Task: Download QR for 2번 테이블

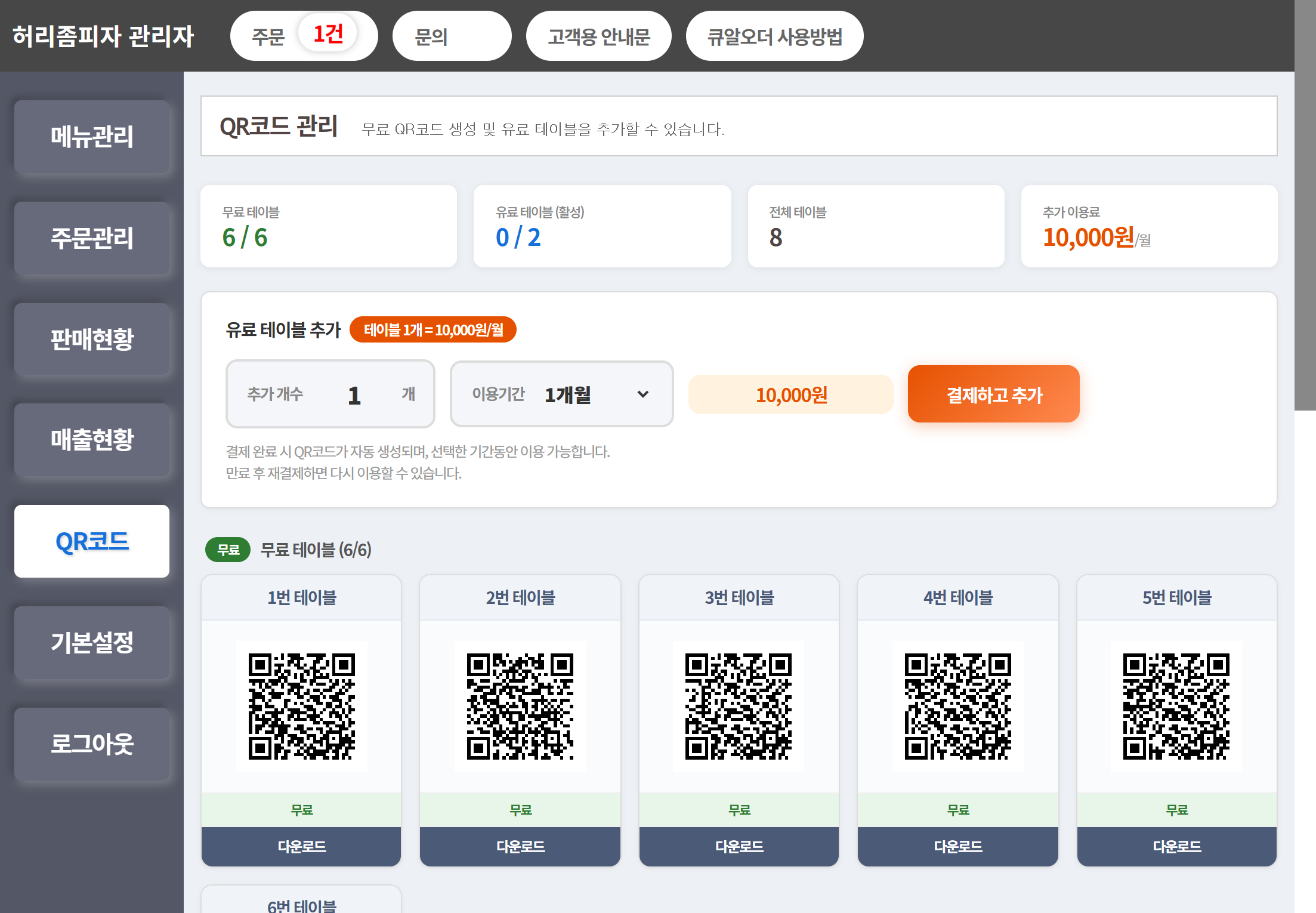Action: coord(520,846)
